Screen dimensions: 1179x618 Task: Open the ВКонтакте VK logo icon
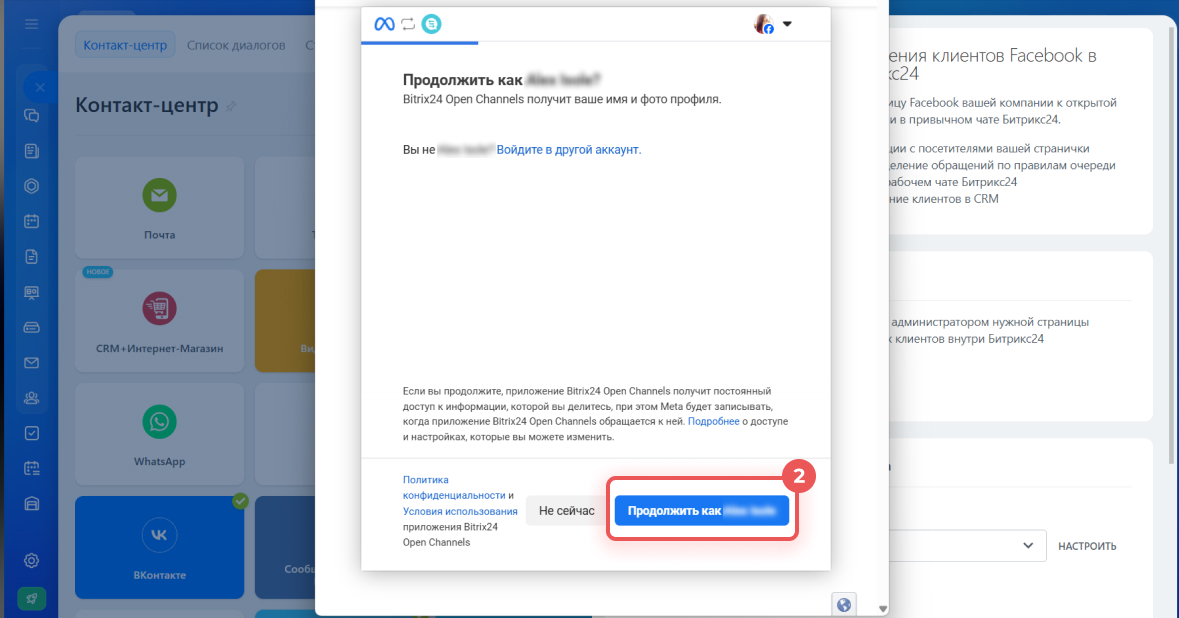tap(159, 535)
